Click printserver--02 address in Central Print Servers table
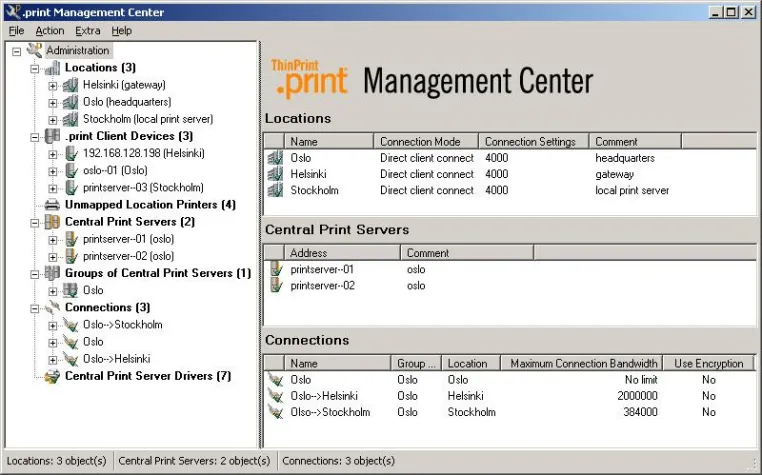The height and width of the screenshot is (475, 762). [x=322, y=285]
